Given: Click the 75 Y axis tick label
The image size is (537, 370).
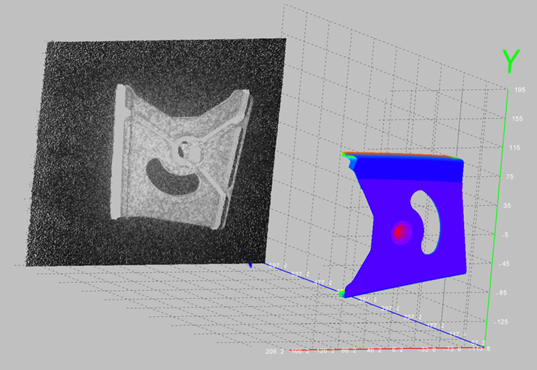Looking at the screenshot, I should coord(510,177).
